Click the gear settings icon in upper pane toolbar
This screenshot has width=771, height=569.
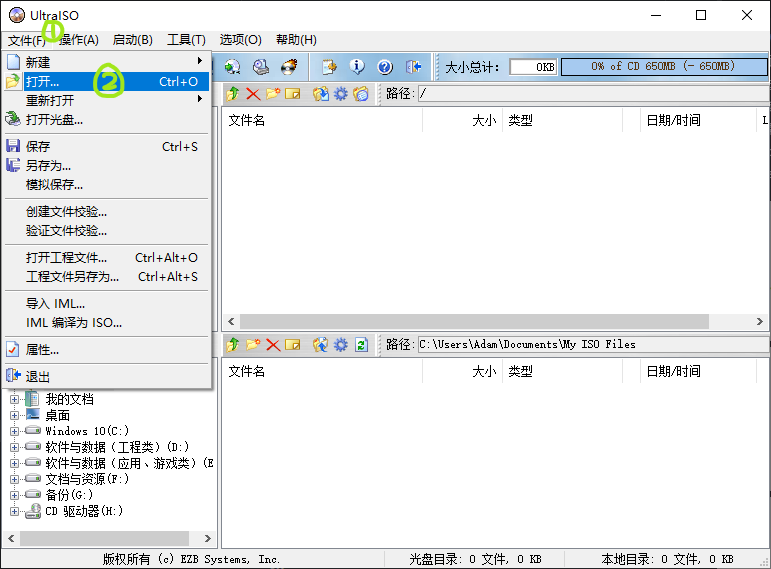(x=341, y=94)
